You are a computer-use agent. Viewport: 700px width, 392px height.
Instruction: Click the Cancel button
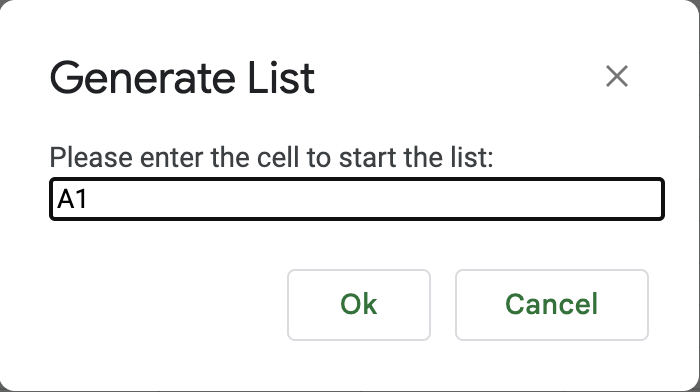click(551, 304)
